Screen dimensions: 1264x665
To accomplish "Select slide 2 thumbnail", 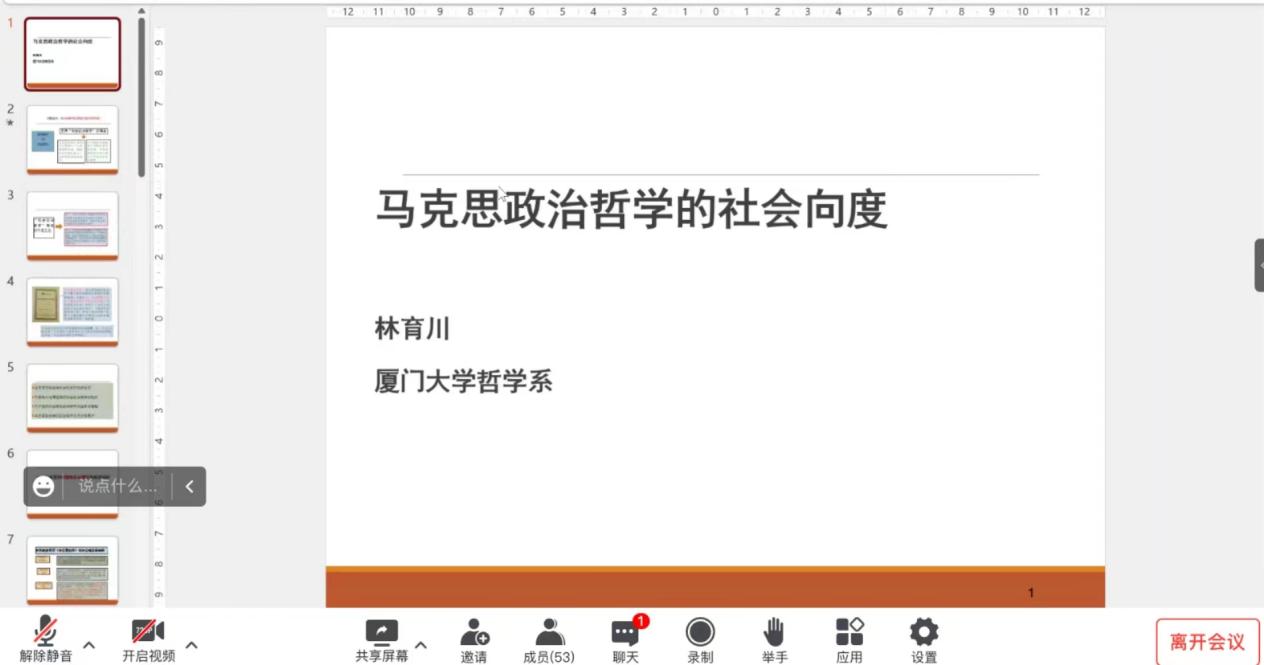I will click(x=72, y=140).
